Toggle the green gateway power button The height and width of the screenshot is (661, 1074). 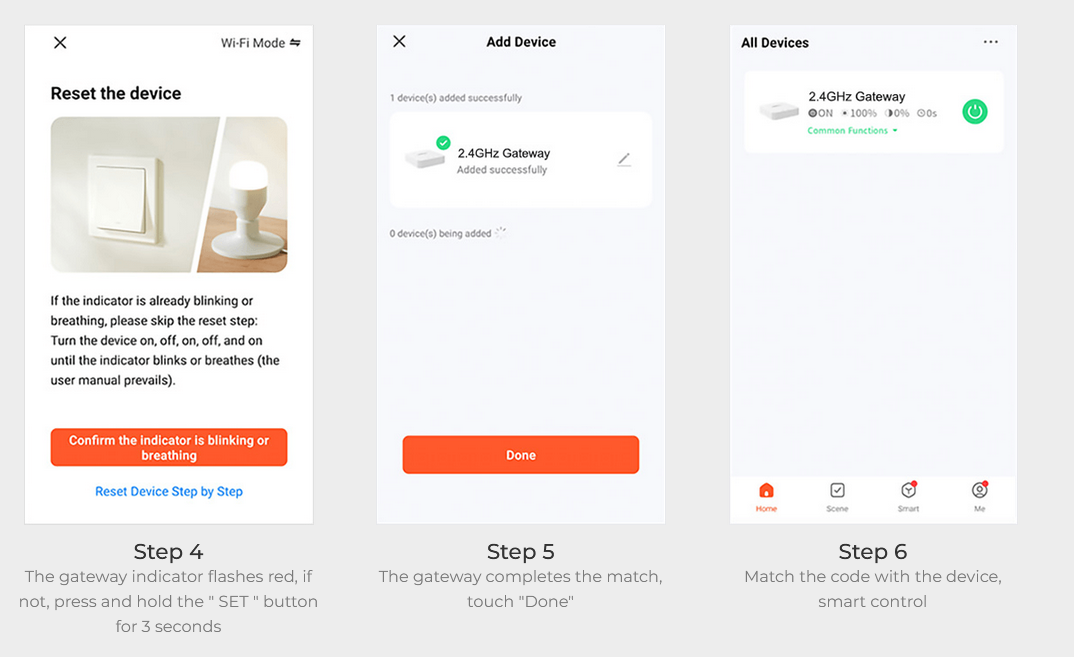975,112
